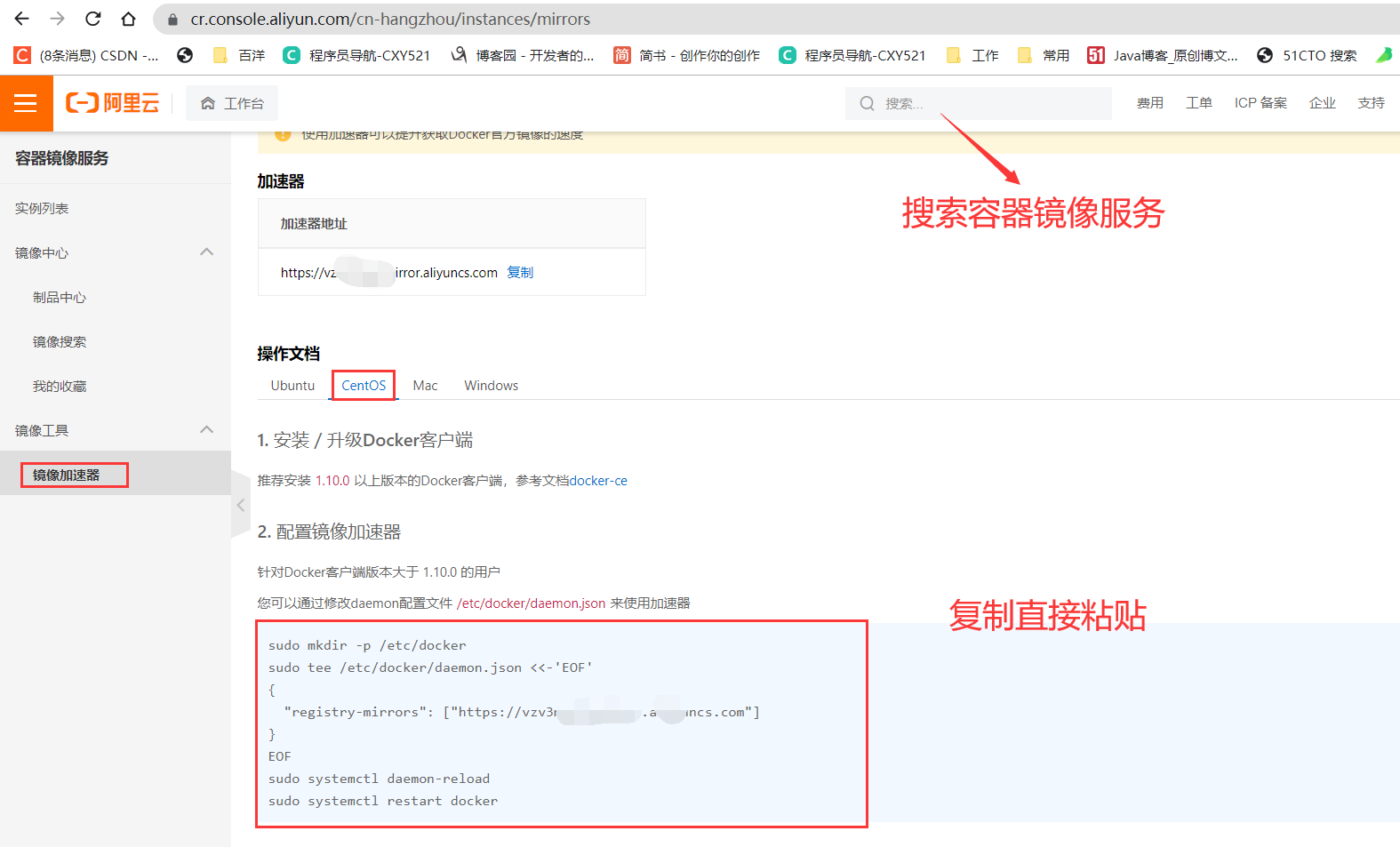This screenshot has width=1400, height=847.
Task: Switch to the CentOS tab
Action: click(x=364, y=385)
